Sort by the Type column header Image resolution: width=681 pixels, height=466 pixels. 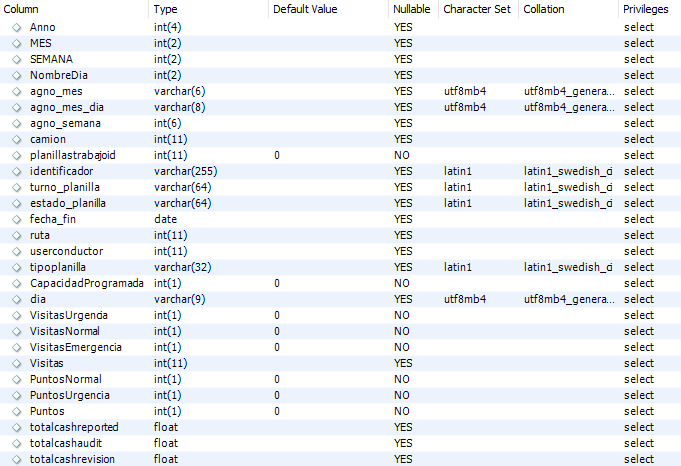tap(165, 9)
